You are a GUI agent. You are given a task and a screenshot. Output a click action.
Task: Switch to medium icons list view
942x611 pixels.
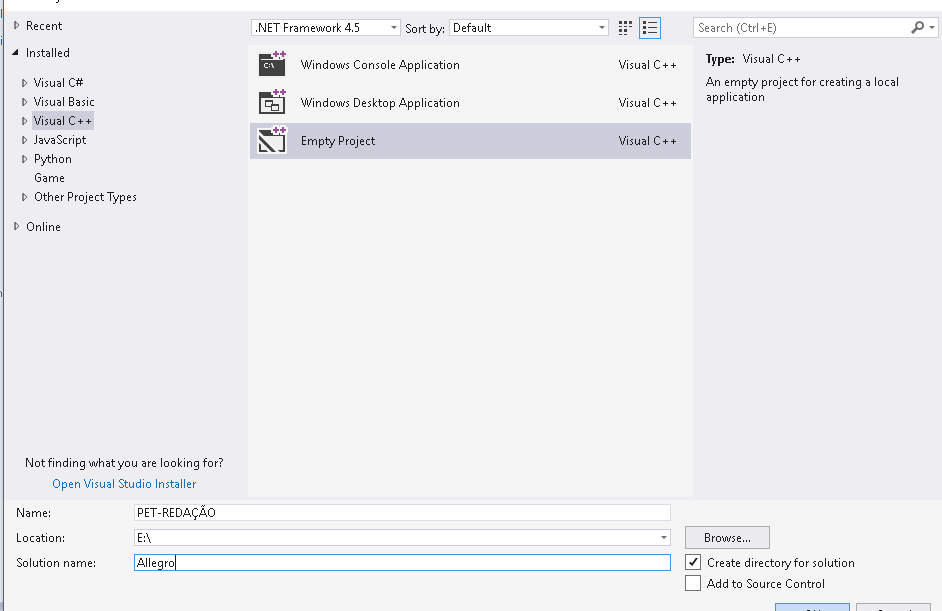point(650,28)
